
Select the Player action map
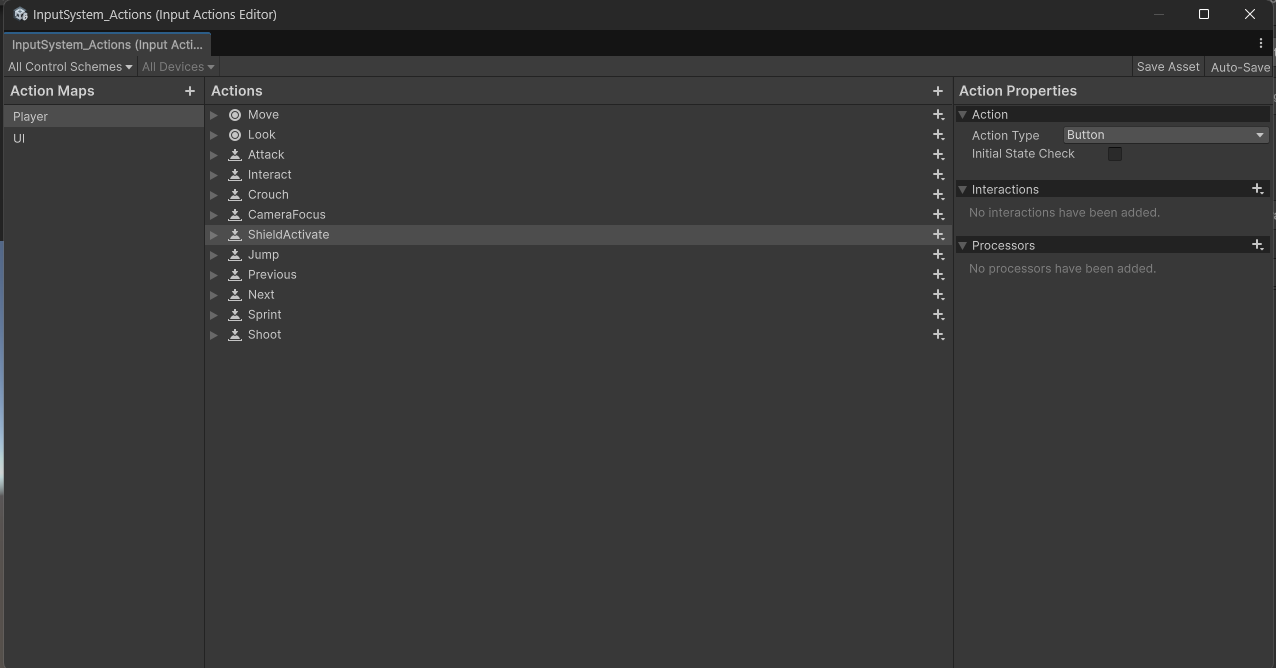[103, 117]
